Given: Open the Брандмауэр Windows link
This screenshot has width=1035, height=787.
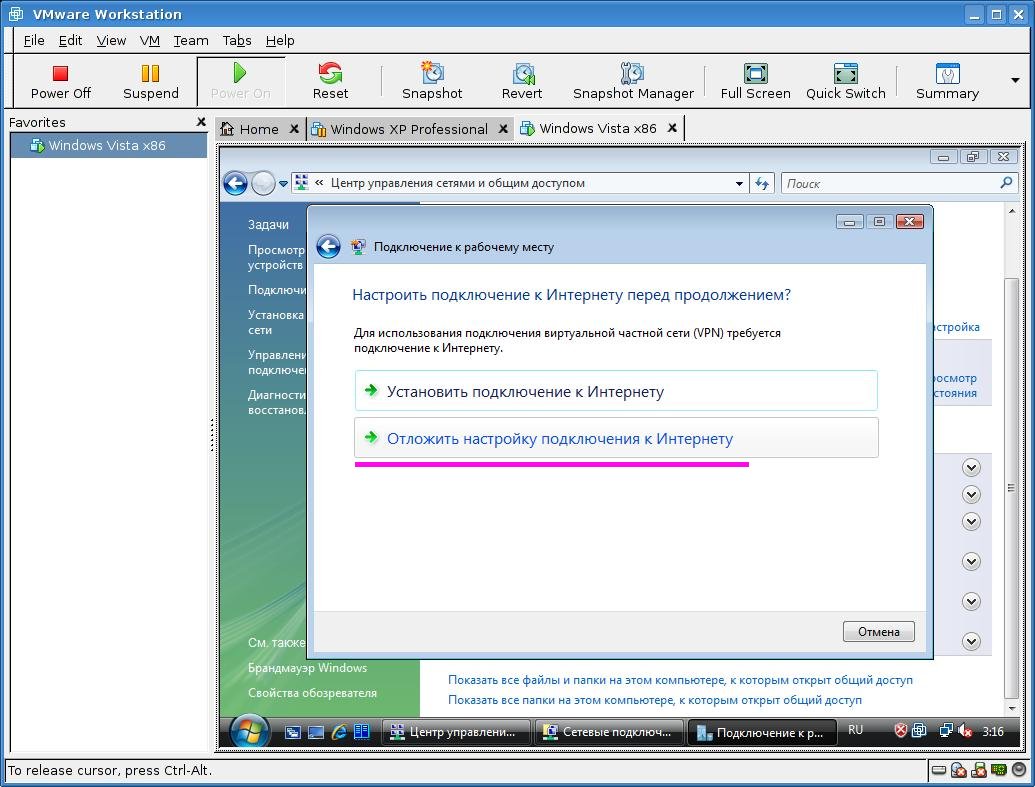Looking at the screenshot, I should [x=308, y=667].
